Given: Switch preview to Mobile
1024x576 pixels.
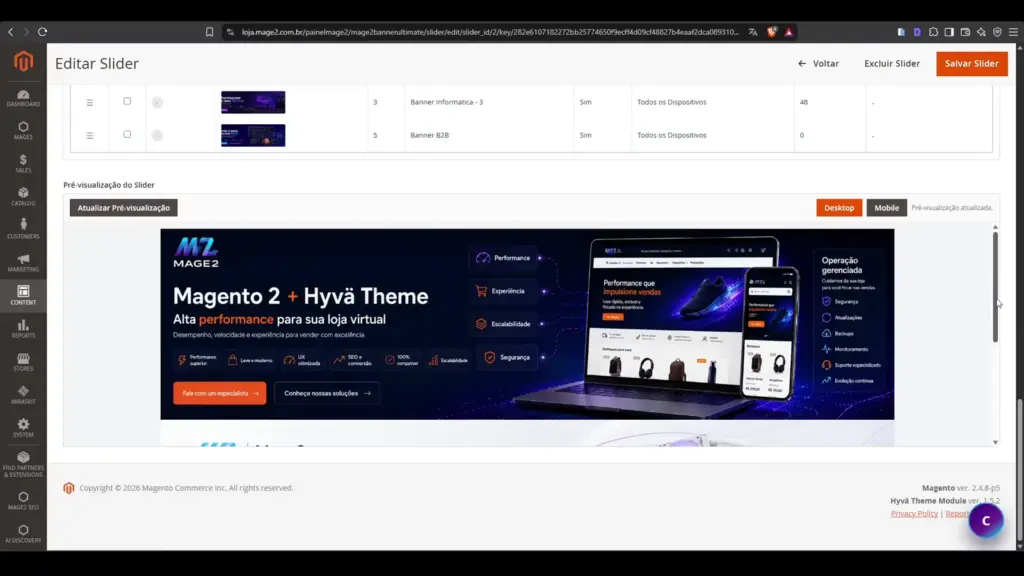Looking at the screenshot, I should pyautogui.click(x=886, y=208).
